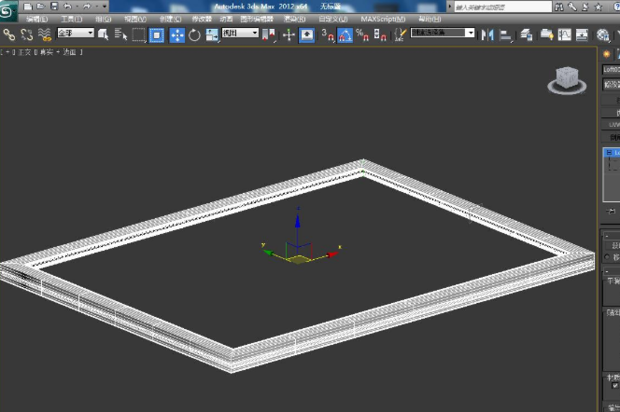Open the named selection sets dropdown
The height and width of the screenshot is (412, 620).
[442, 33]
